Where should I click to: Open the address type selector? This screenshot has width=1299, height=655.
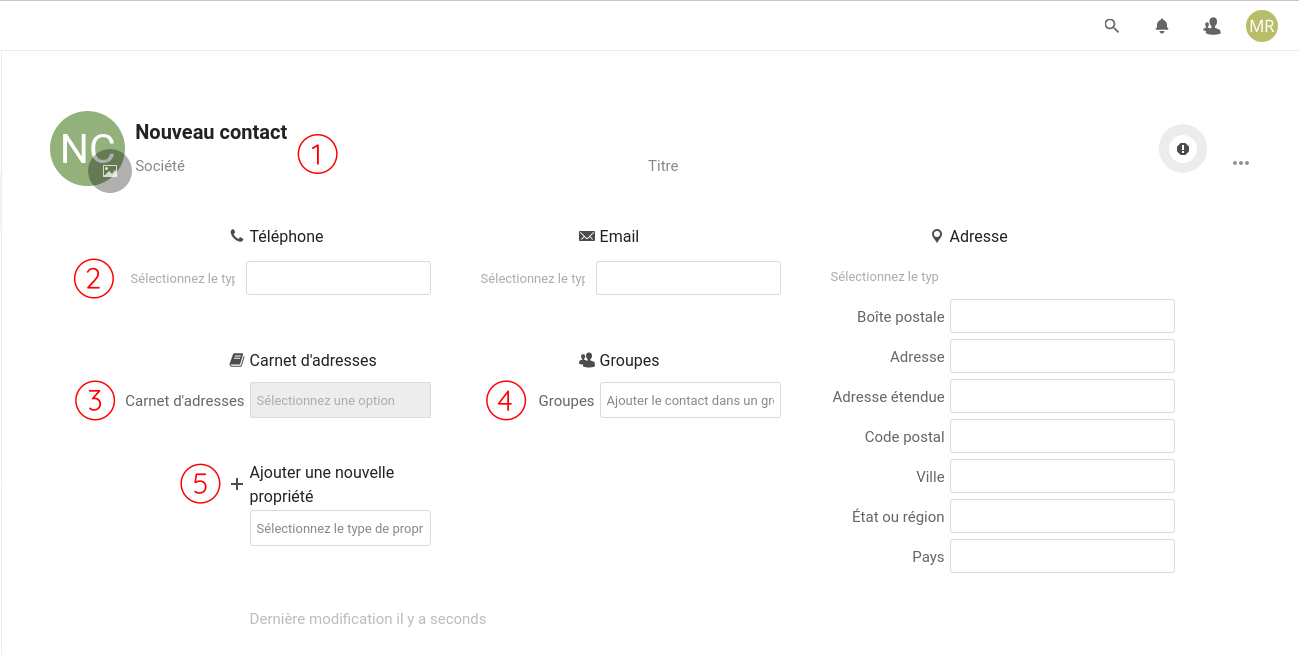pos(885,277)
